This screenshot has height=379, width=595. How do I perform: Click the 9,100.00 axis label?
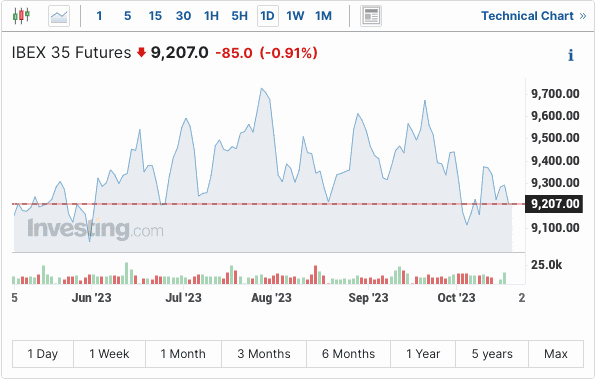click(555, 228)
